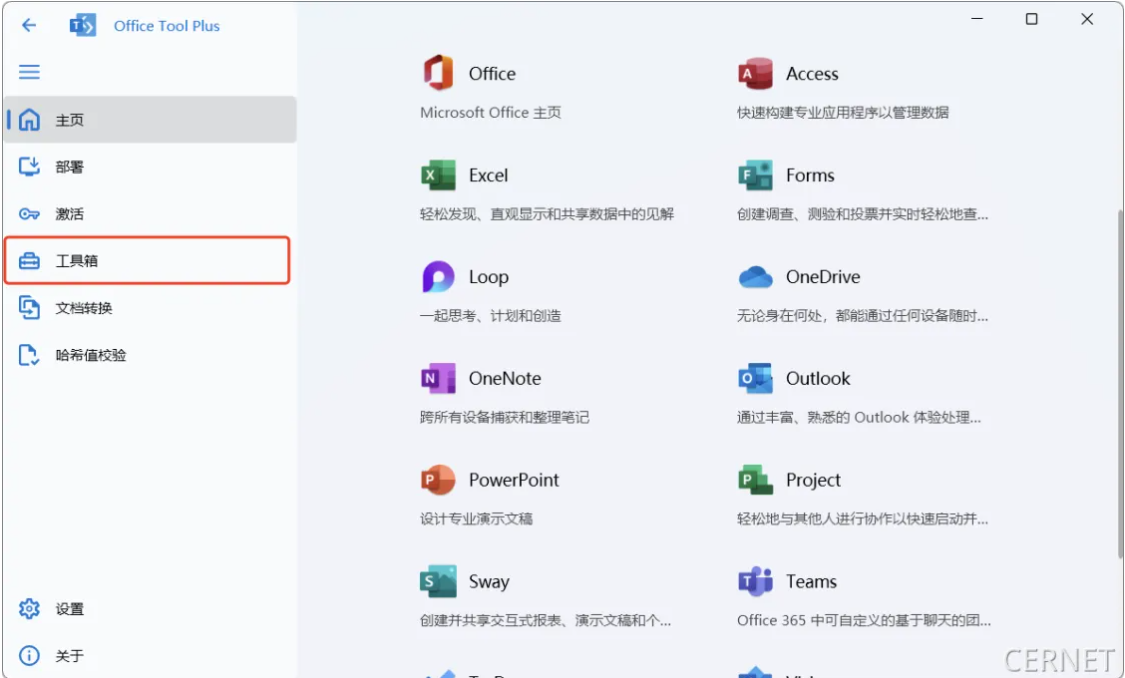Click the Outlook mail icon
The width and height of the screenshot is (1125, 678).
click(755, 379)
